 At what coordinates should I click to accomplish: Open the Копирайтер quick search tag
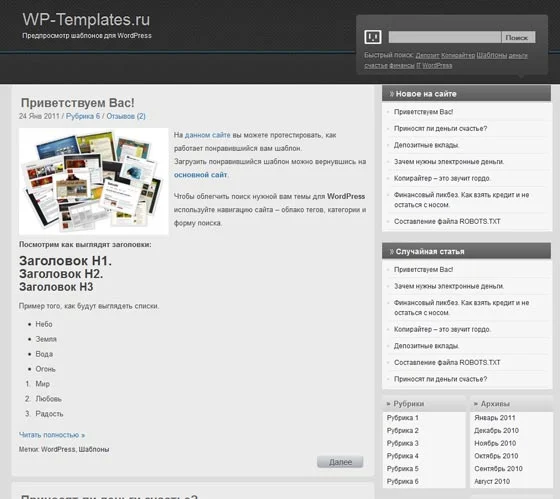coord(458,55)
